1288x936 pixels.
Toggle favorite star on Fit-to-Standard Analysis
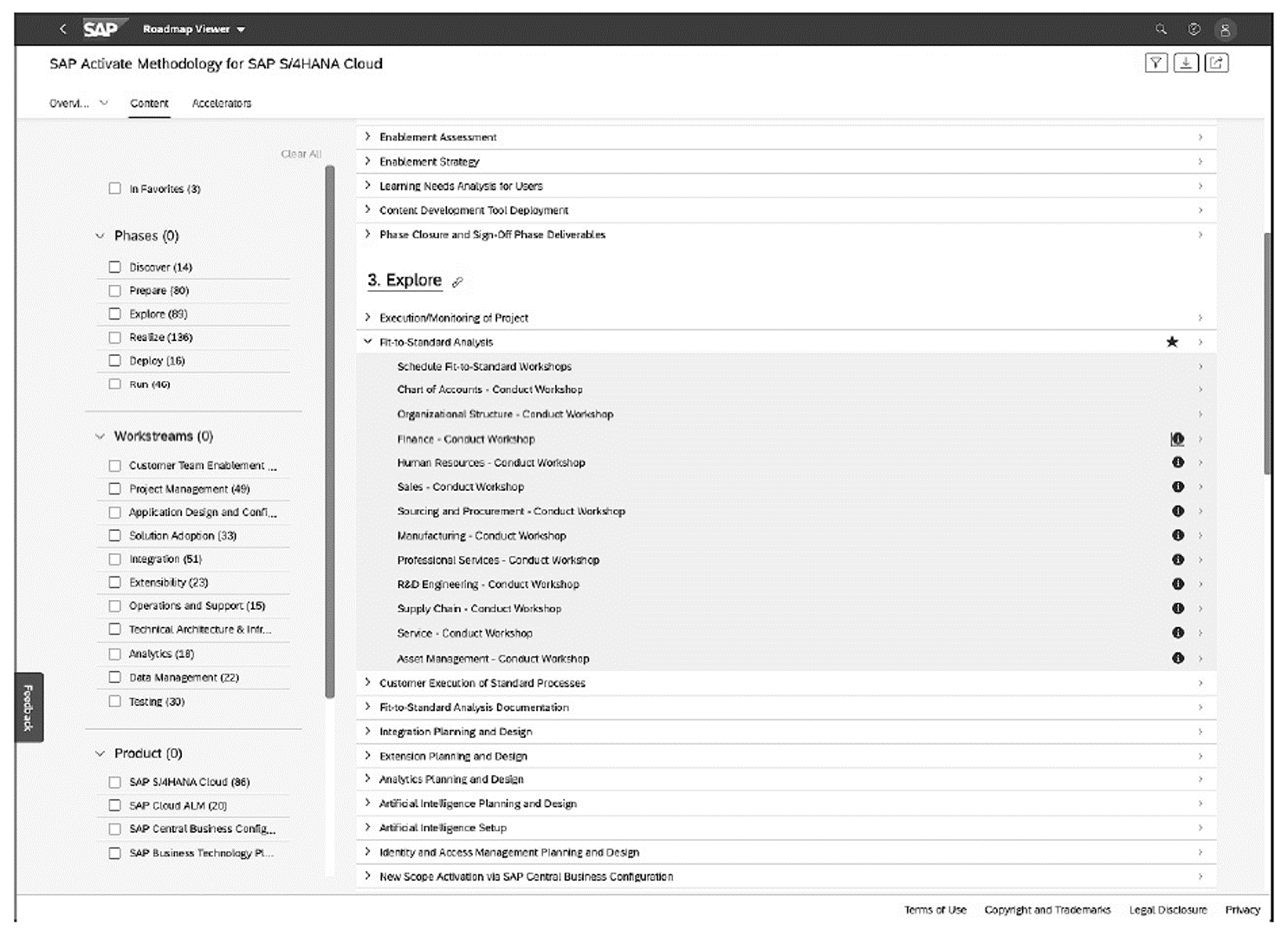(1172, 342)
